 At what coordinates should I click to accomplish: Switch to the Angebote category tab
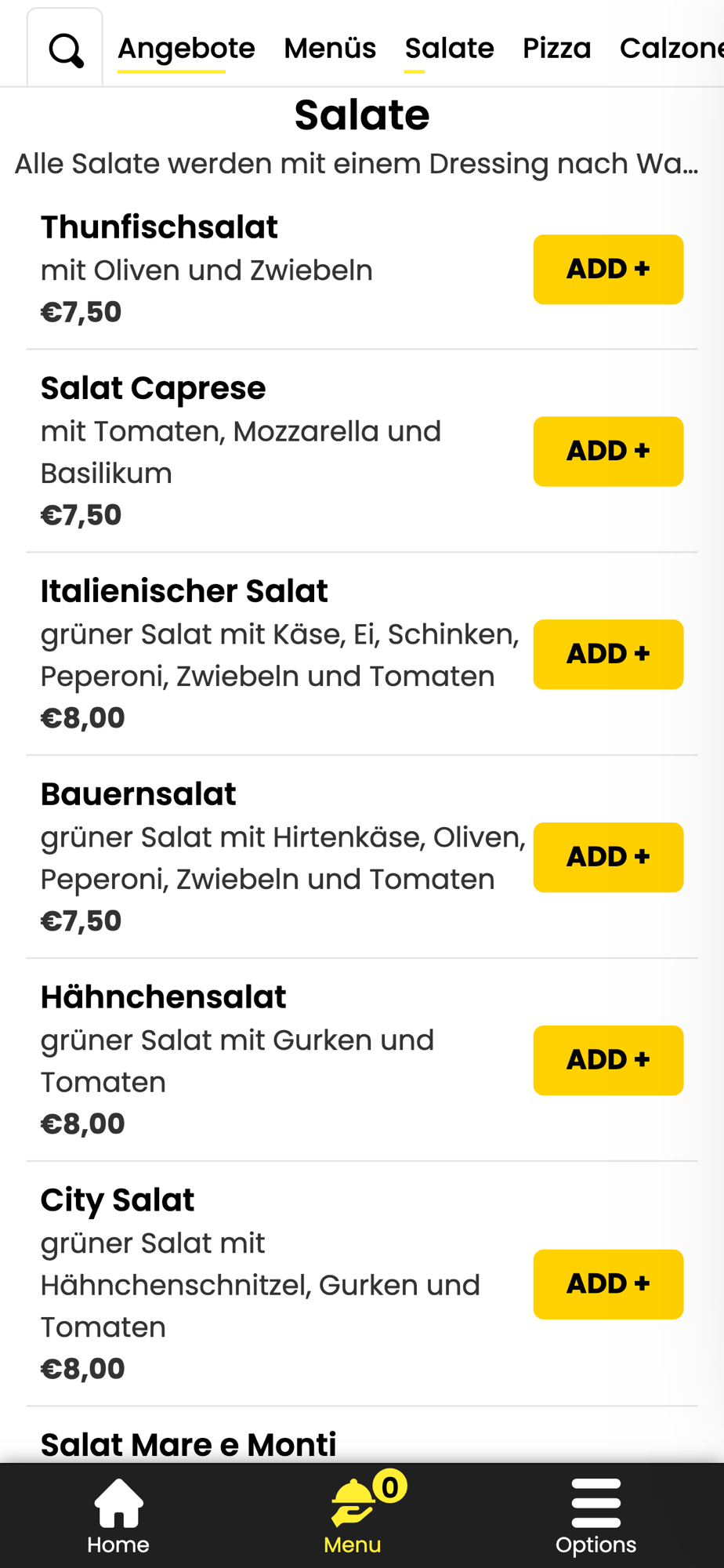pyautogui.click(x=186, y=49)
